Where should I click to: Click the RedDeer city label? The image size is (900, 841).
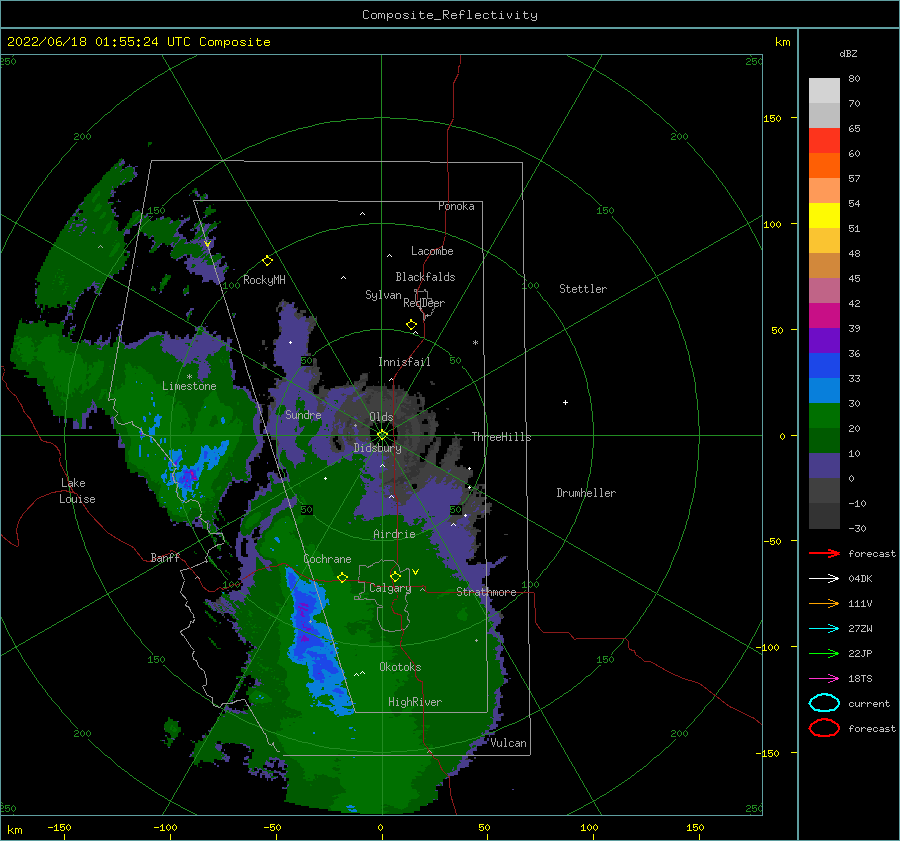click(x=424, y=303)
